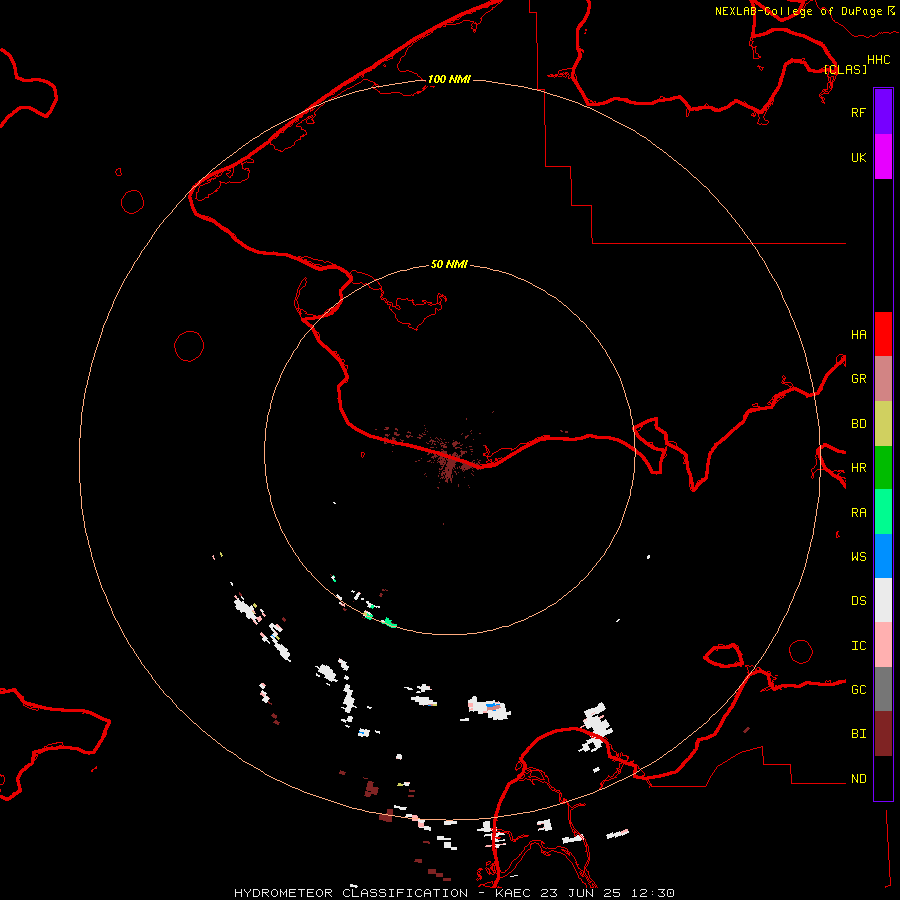Select the BD yellow legend block

883,423
